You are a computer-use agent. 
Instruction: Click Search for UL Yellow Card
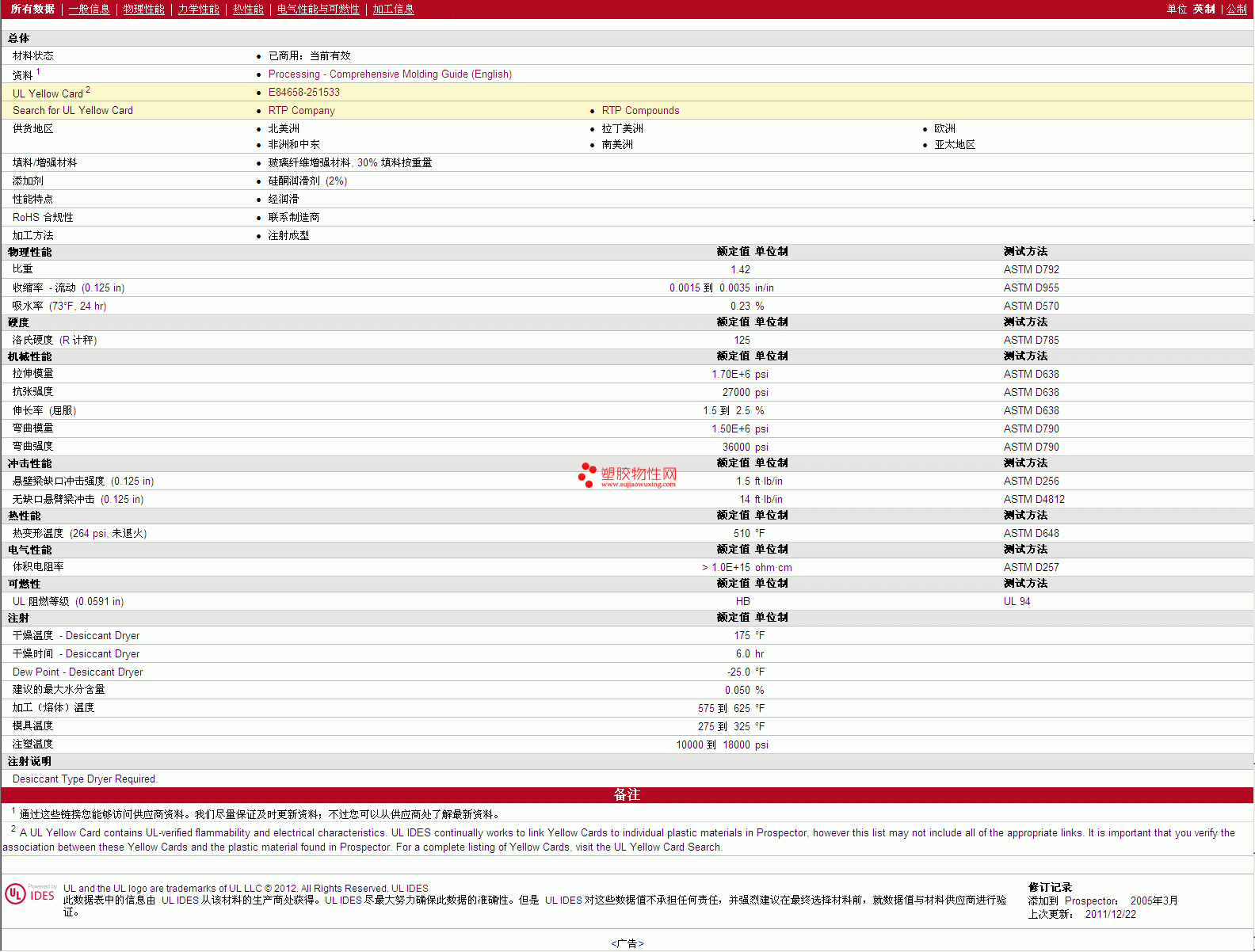pyautogui.click(x=73, y=111)
